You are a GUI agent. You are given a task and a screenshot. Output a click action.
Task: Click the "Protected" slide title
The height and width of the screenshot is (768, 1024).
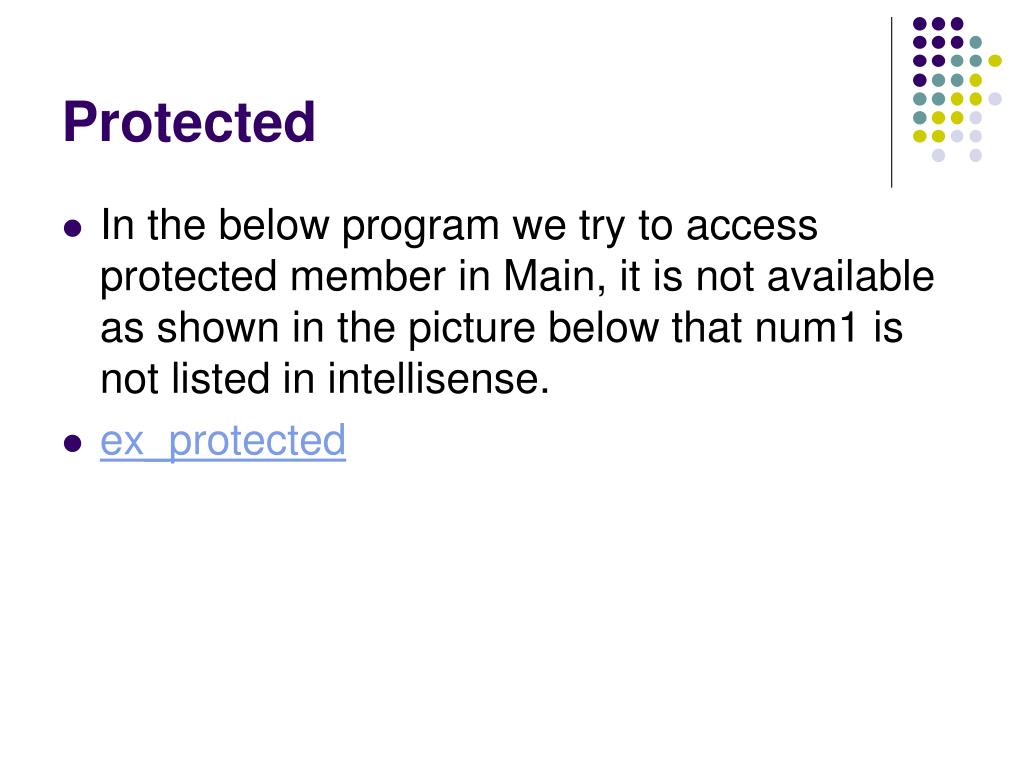[189, 122]
